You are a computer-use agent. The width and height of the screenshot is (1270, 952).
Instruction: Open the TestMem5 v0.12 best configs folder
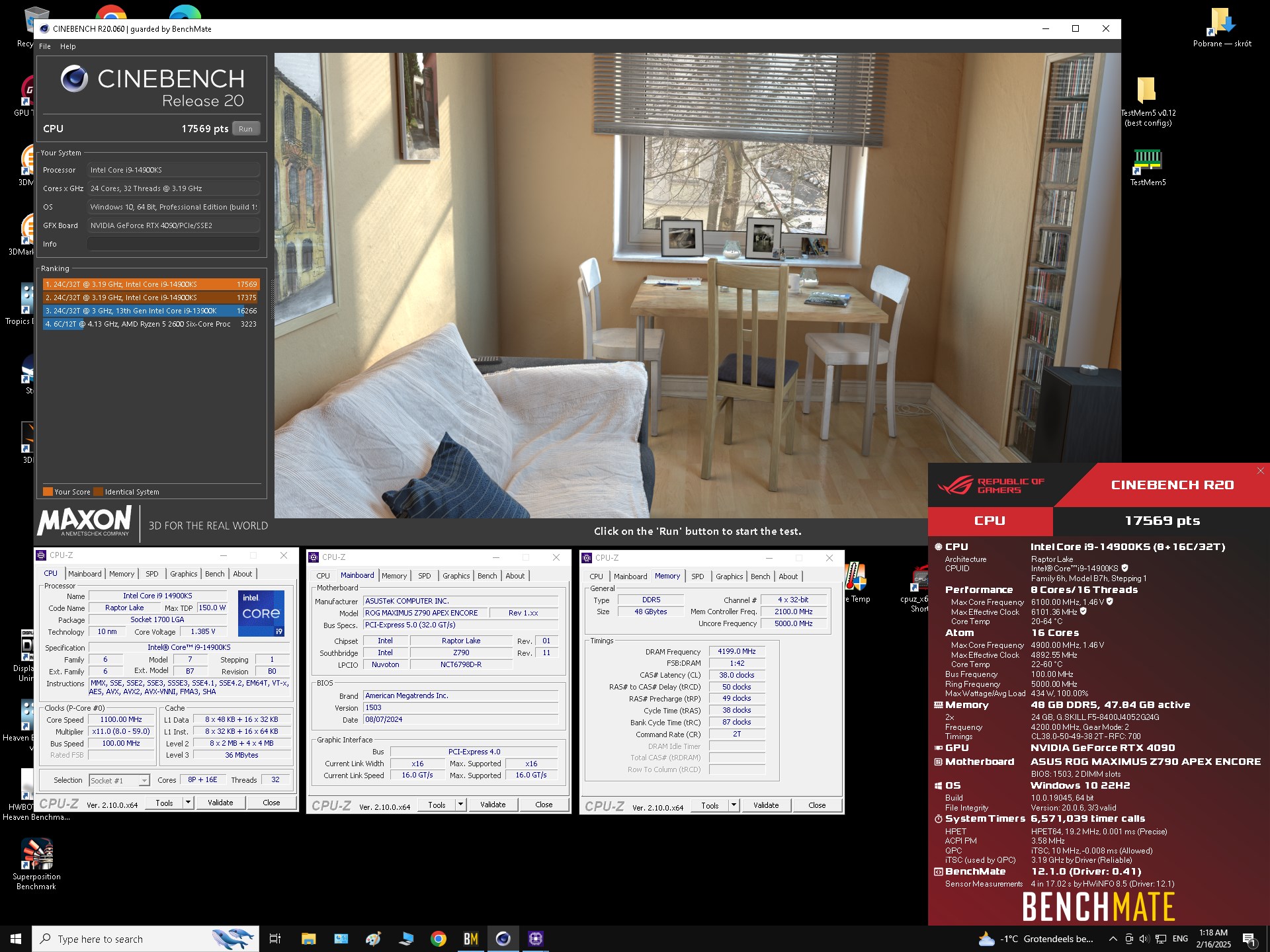point(1148,101)
